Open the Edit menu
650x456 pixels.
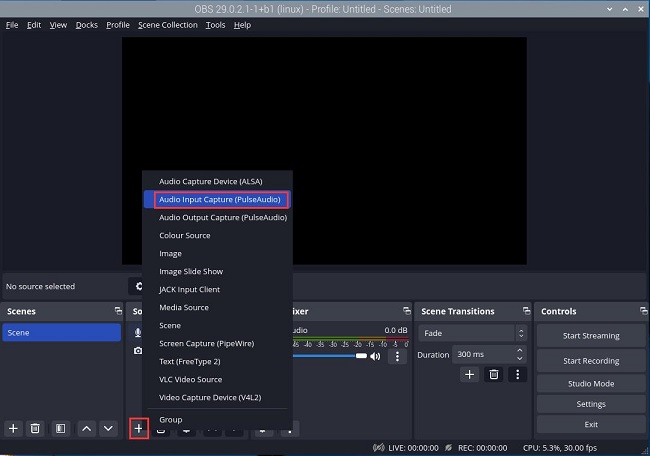tap(34, 25)
